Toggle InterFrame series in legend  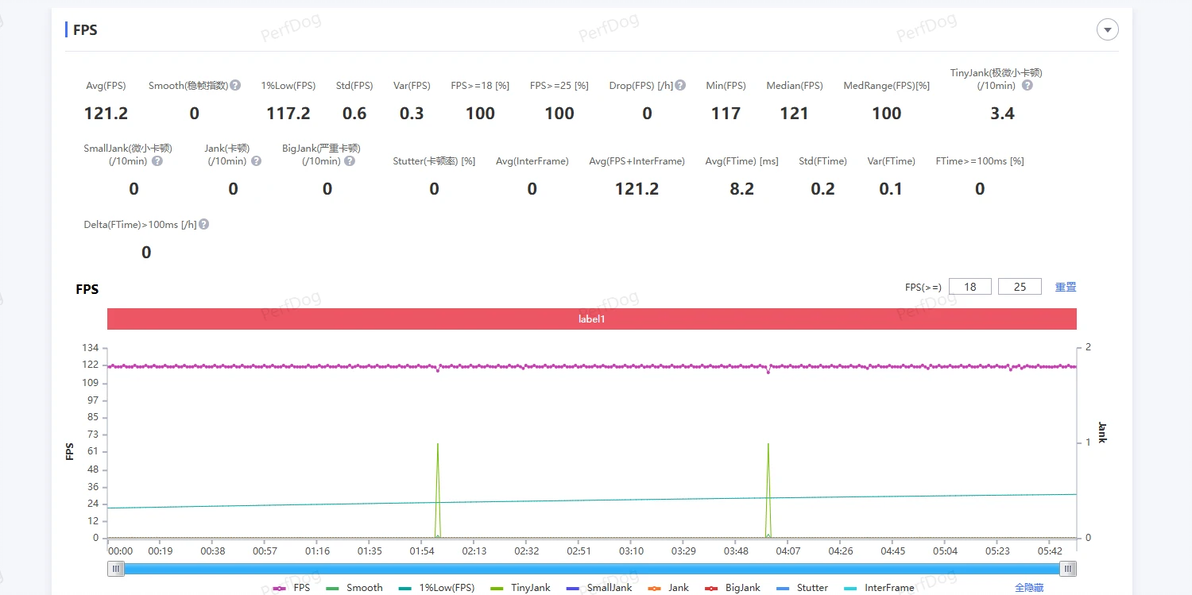tap(879, 588)
